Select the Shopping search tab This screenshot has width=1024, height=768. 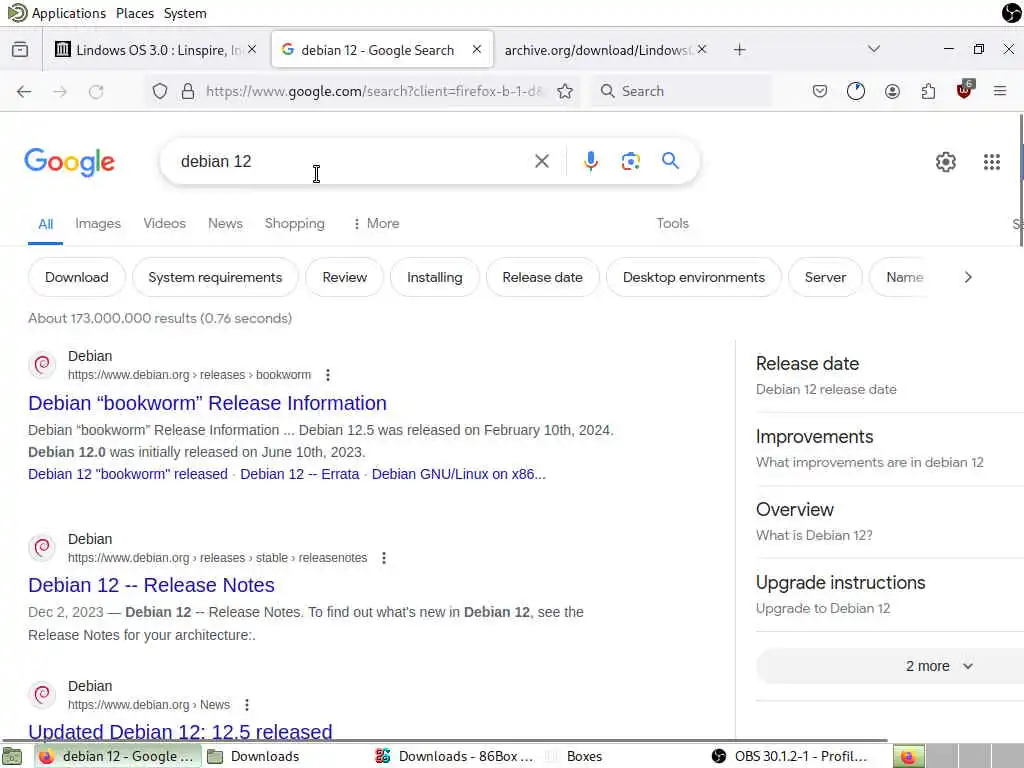pyautogui.click(x=295, y=223)
